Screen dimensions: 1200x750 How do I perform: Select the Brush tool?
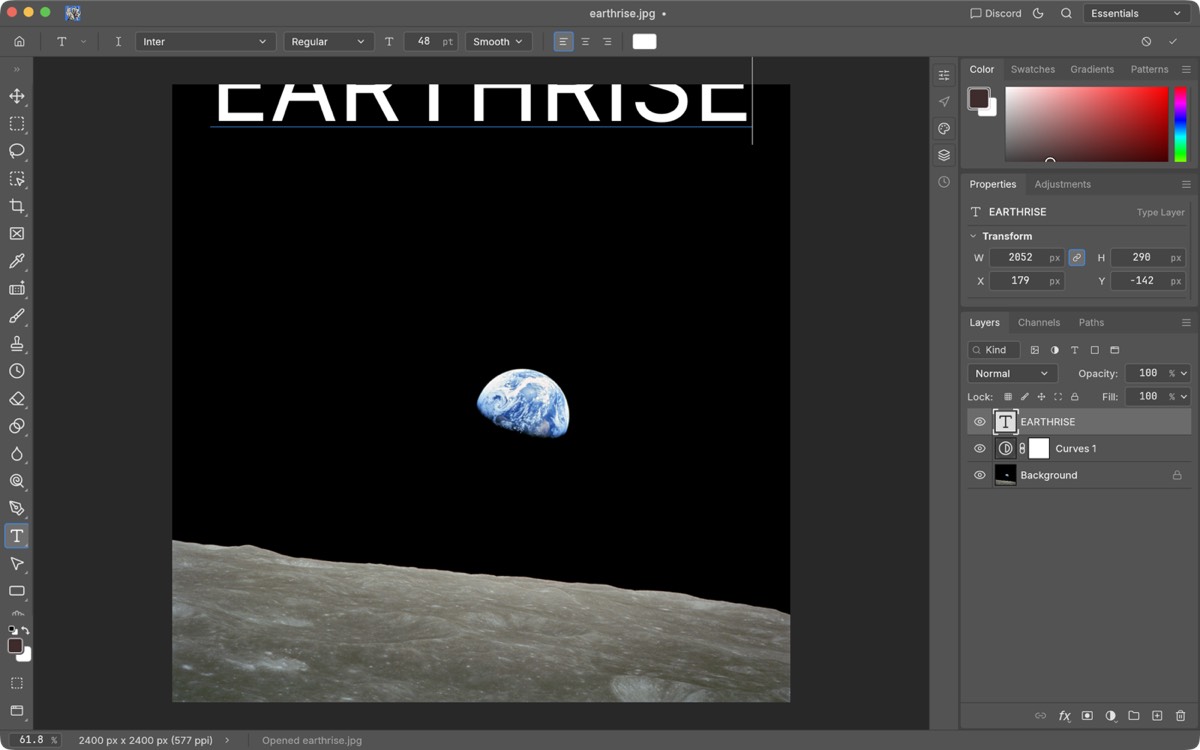(17, 316)
